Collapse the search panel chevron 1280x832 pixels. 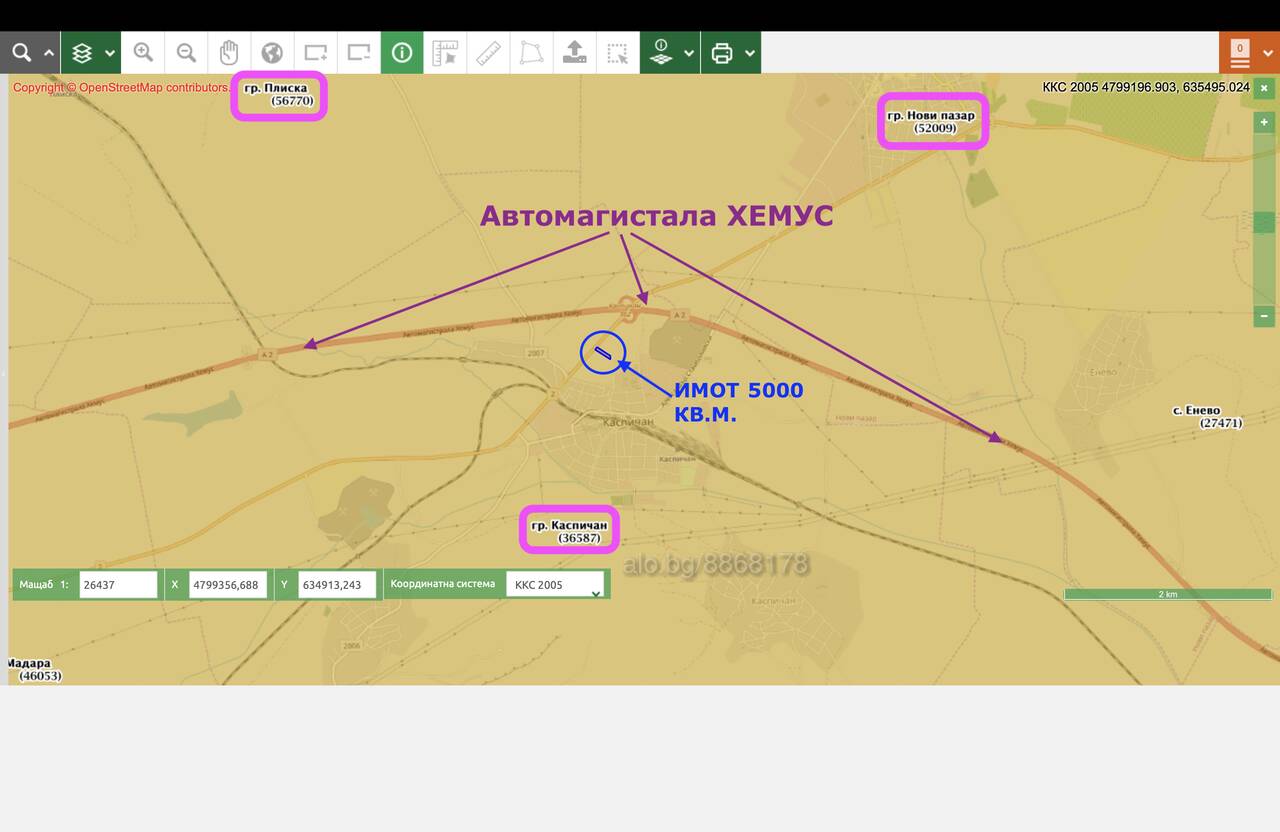tap(48, 53)
